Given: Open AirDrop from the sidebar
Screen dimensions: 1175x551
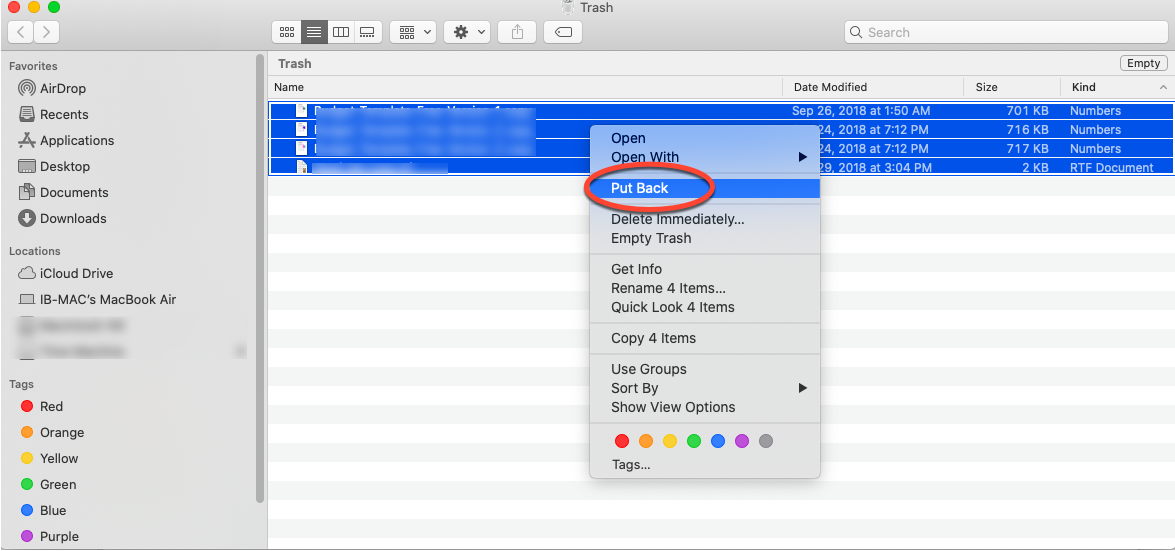Looking at the screenshot, I should [62, 88].
